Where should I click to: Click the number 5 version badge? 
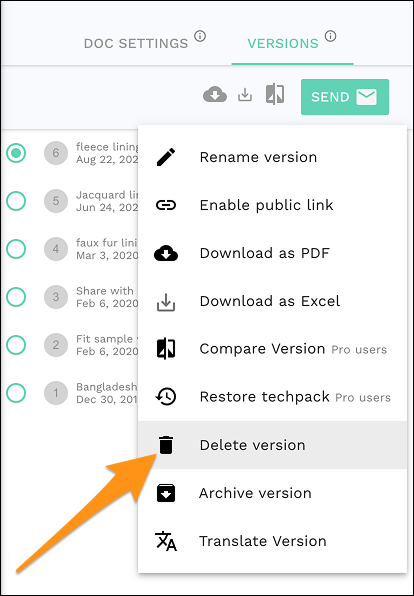[x=56, y=201]
